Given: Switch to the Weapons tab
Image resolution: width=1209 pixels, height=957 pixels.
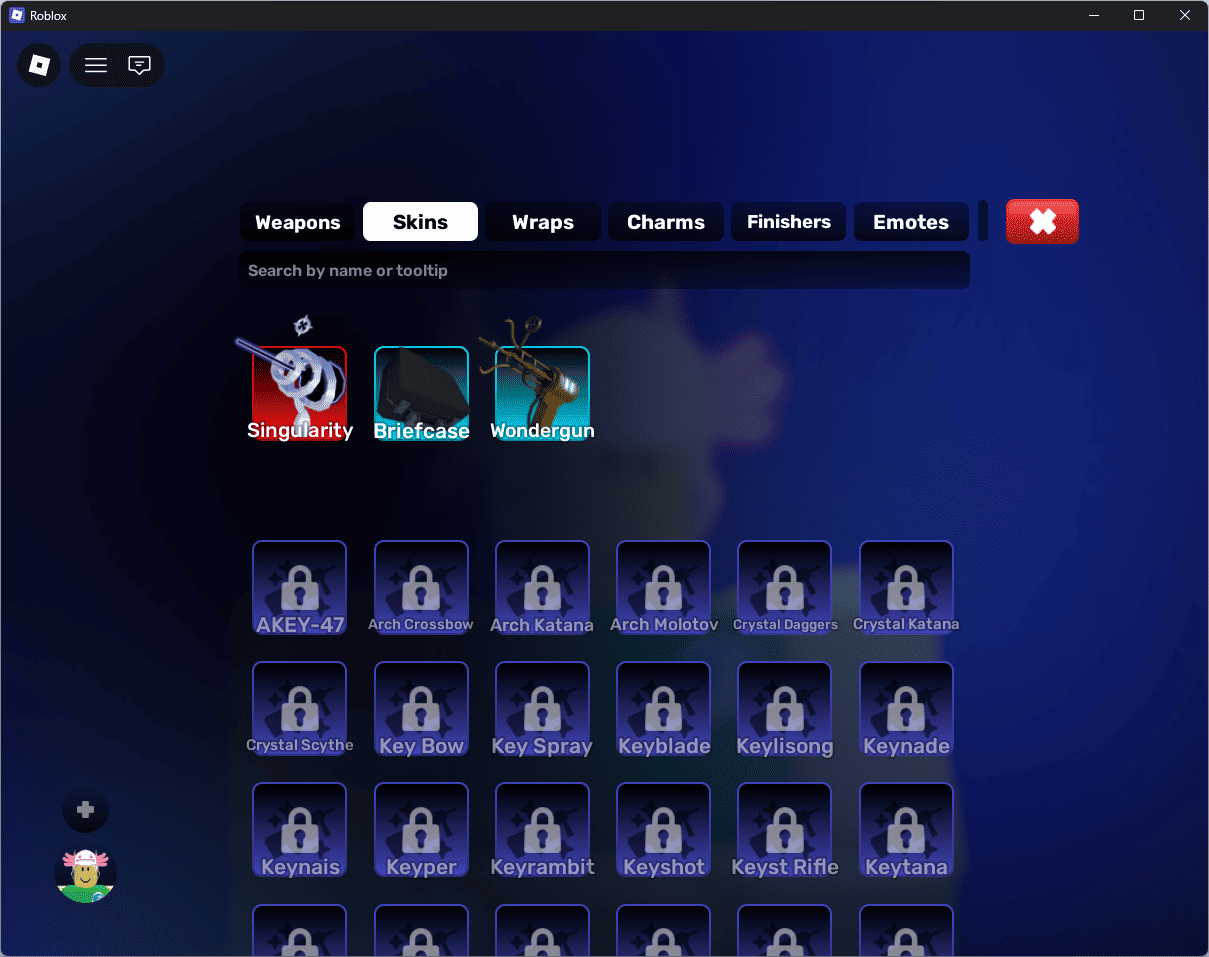Looking at the screenshot, I should 298,222.
